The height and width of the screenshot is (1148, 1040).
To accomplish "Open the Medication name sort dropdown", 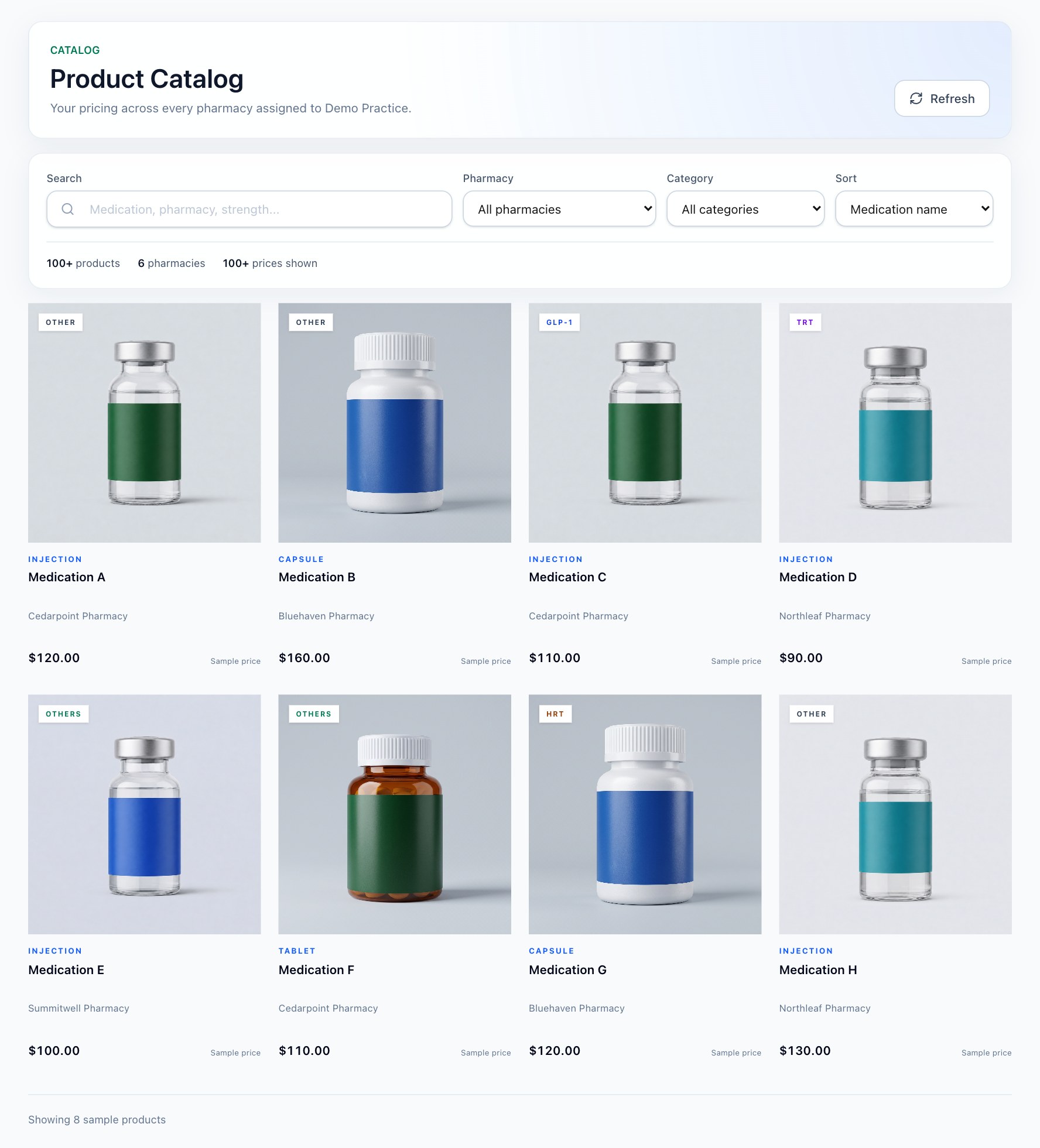I will coord(914,209).
